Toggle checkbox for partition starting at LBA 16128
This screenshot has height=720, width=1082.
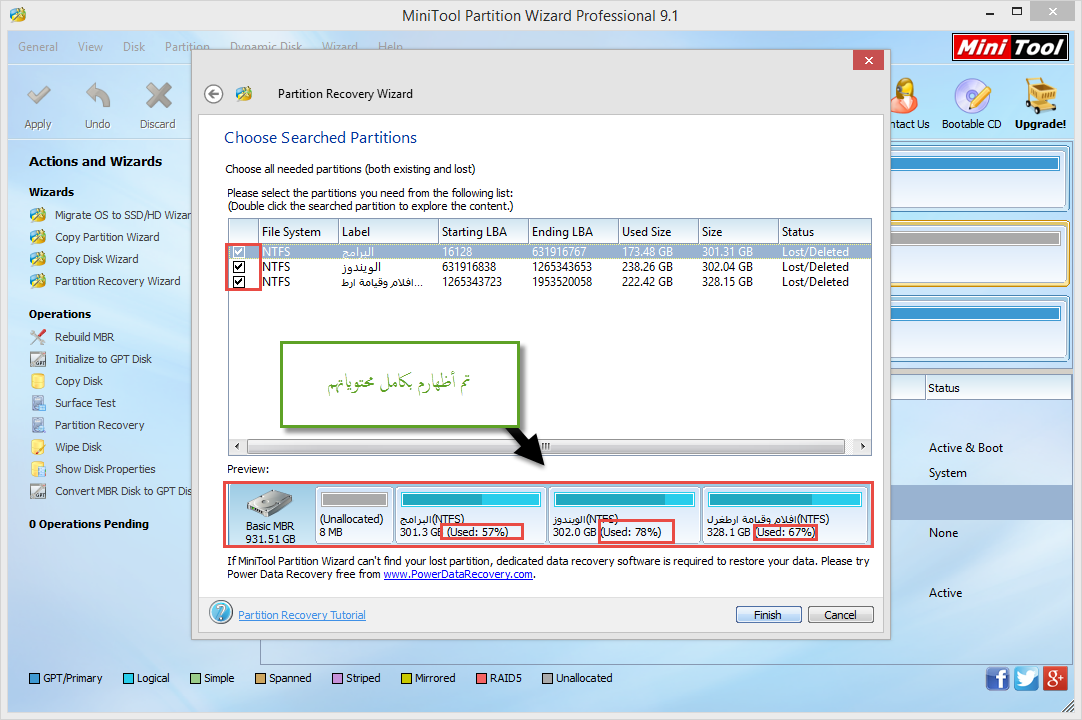pos(239,252)
